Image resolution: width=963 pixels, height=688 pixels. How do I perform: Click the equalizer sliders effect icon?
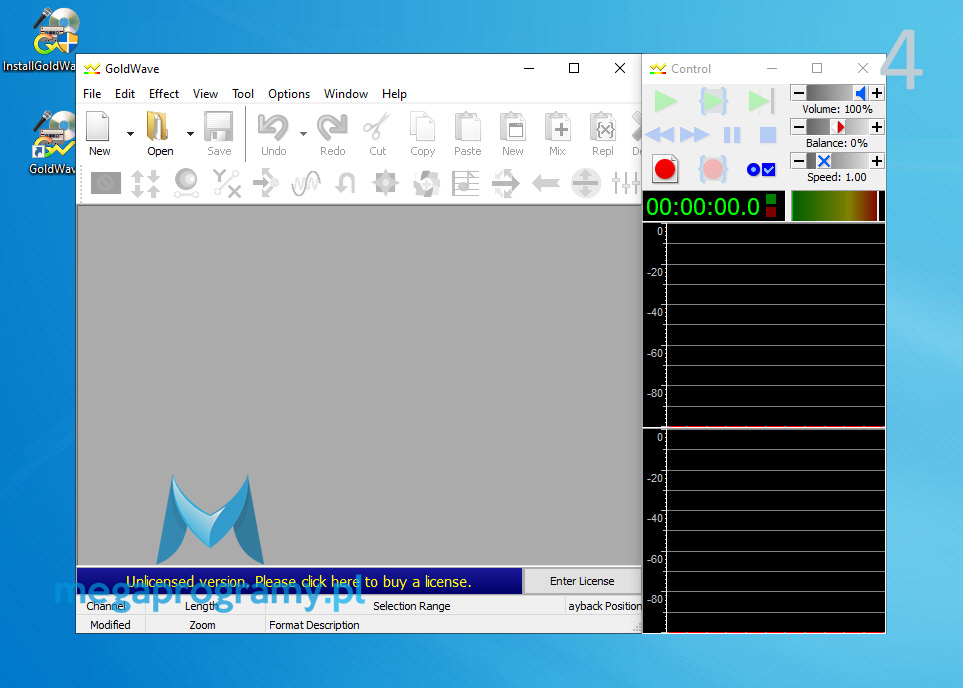pyautogui.click(x=625, y=183)
